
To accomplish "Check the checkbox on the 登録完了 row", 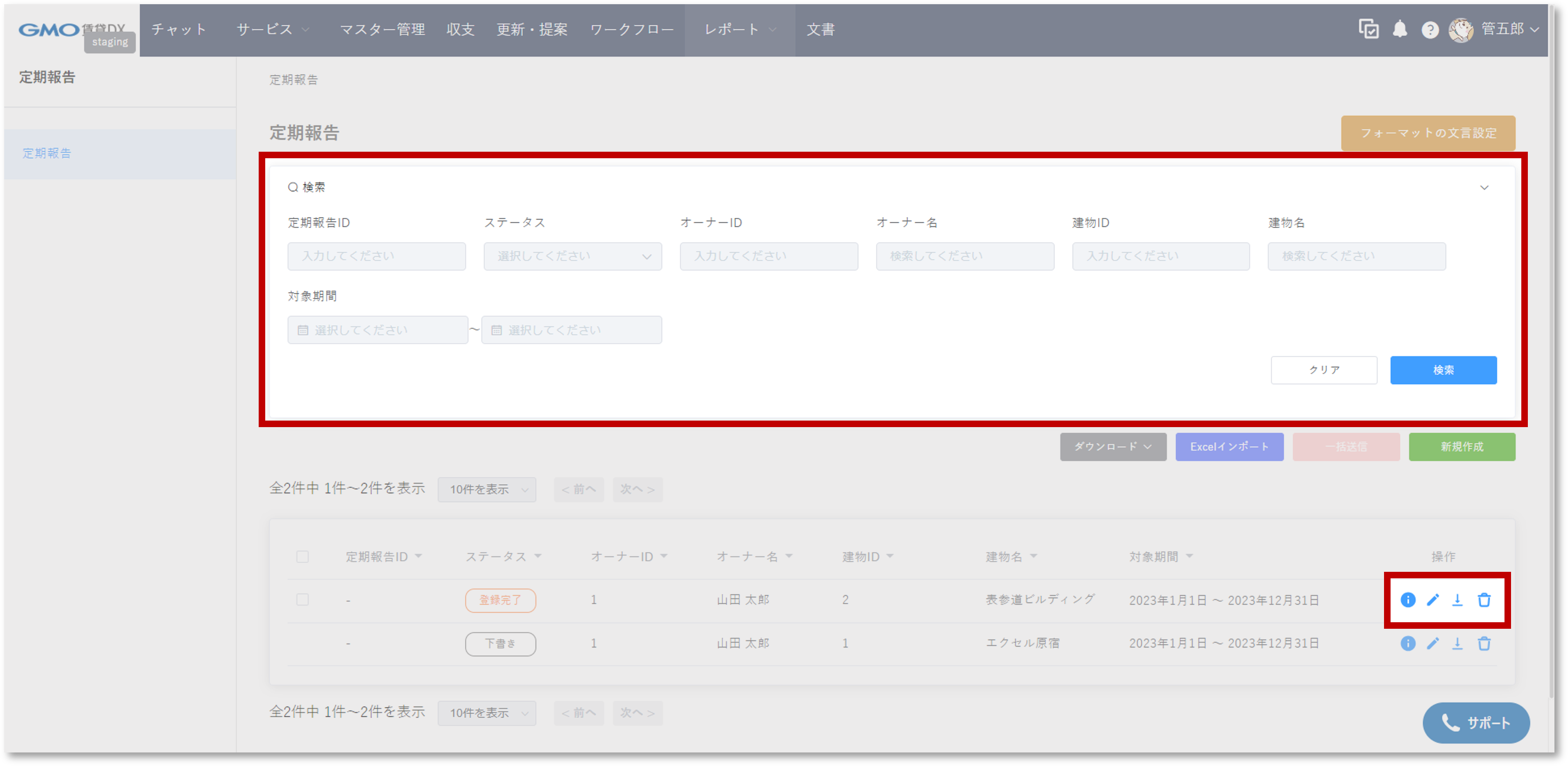I will [x=303, y=600].
